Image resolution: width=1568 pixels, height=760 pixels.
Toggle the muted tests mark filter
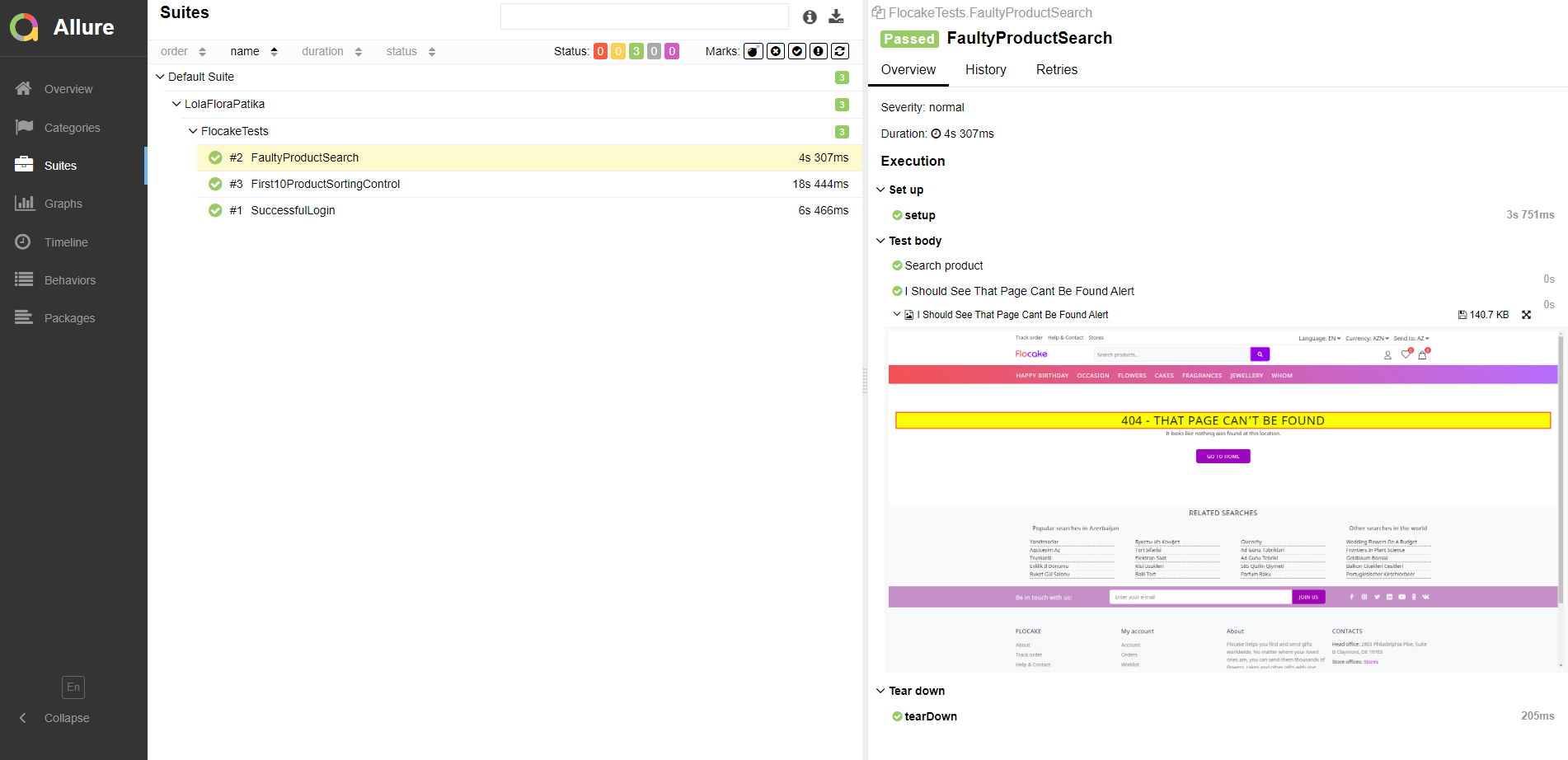point(775,50)
